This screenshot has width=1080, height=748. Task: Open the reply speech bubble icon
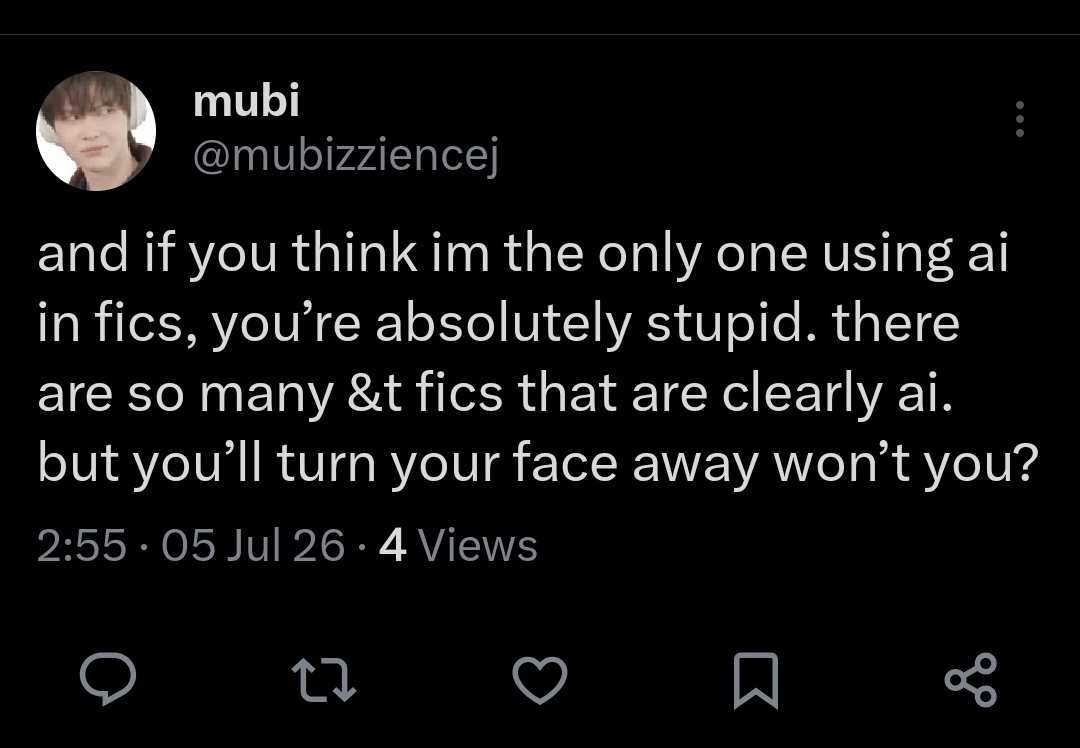coord(107,679)
